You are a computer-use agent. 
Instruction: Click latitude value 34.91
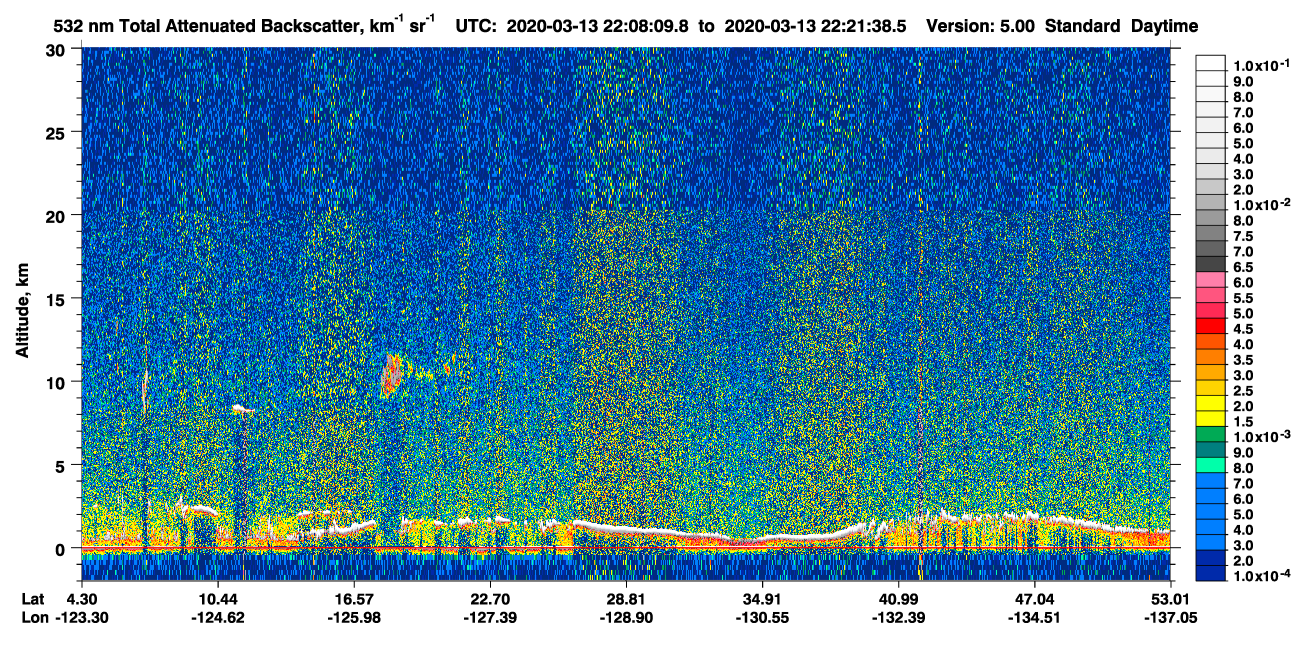[762, 599]
